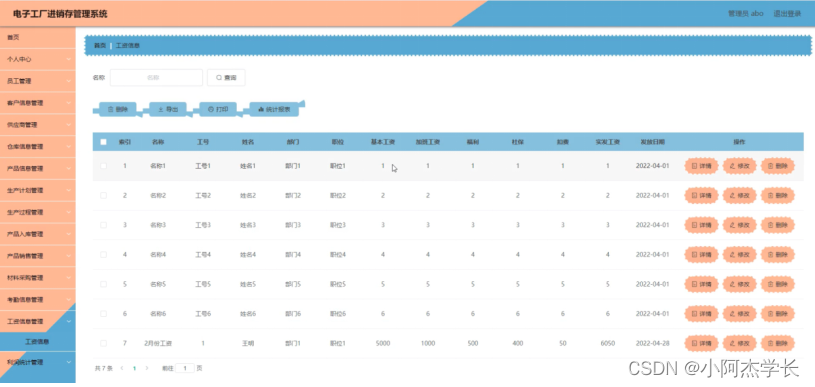The width and height of the screenshot is (815, 387).
Task: Expand 客户信息管理 with its chevron
Action: click(69, 103)
